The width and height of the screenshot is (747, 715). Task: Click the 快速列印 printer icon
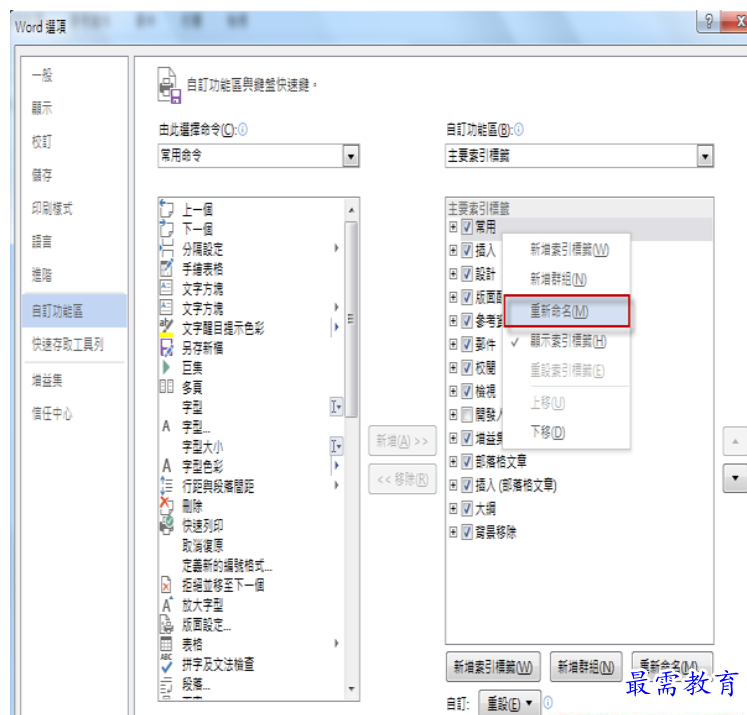pyautogui.click(x=166, y=525)
